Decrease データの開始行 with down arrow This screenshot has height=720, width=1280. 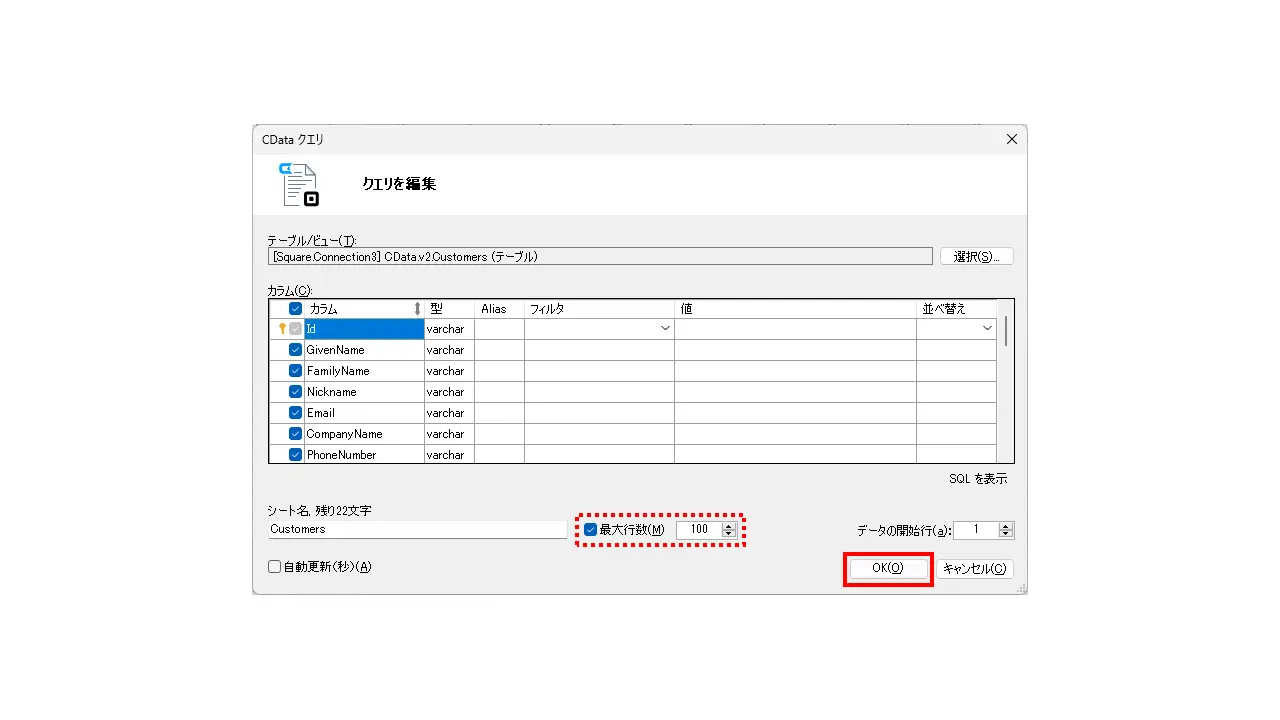click(1006, 534)
